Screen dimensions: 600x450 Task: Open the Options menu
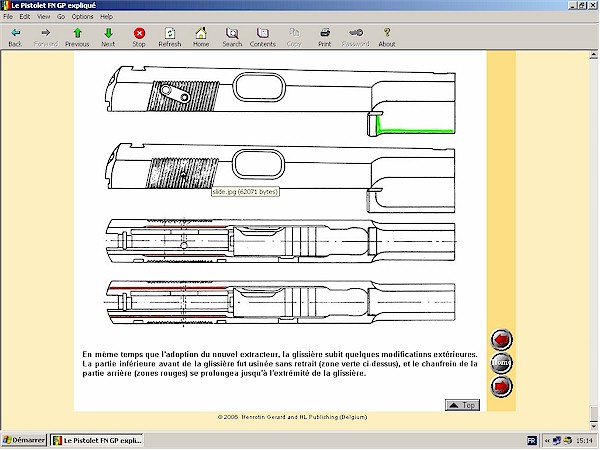click(x=82, y=17)
